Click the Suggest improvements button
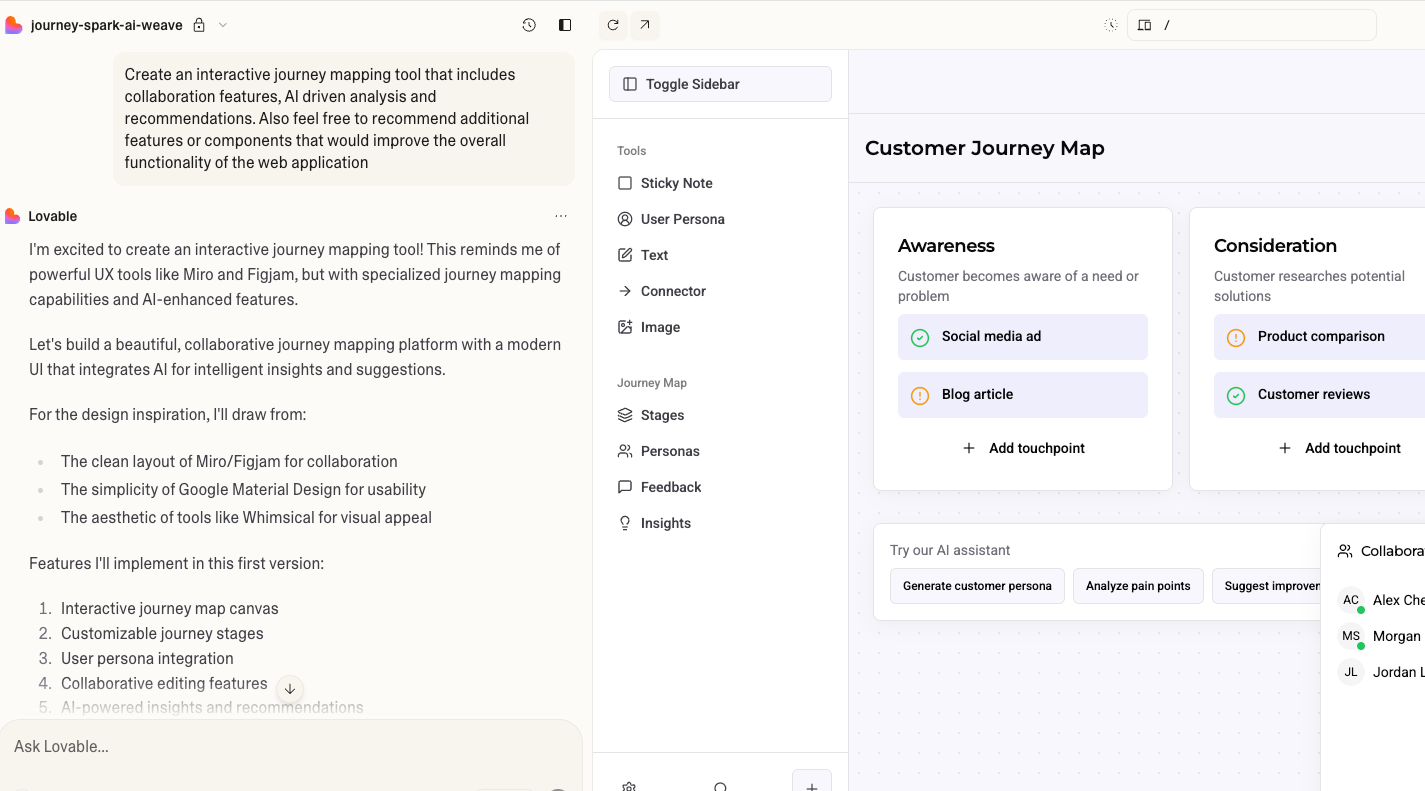This screenshot has height=791, width=1425. pyautogui.click(x=1266, y=586)
